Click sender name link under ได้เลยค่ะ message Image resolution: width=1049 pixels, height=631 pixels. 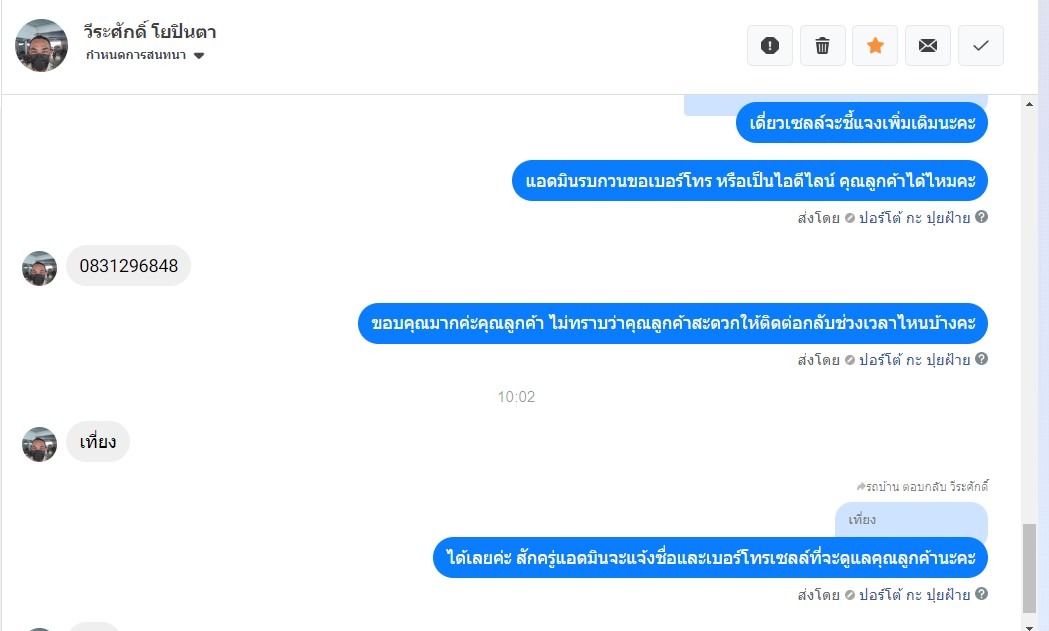click(x=914, y=594)
